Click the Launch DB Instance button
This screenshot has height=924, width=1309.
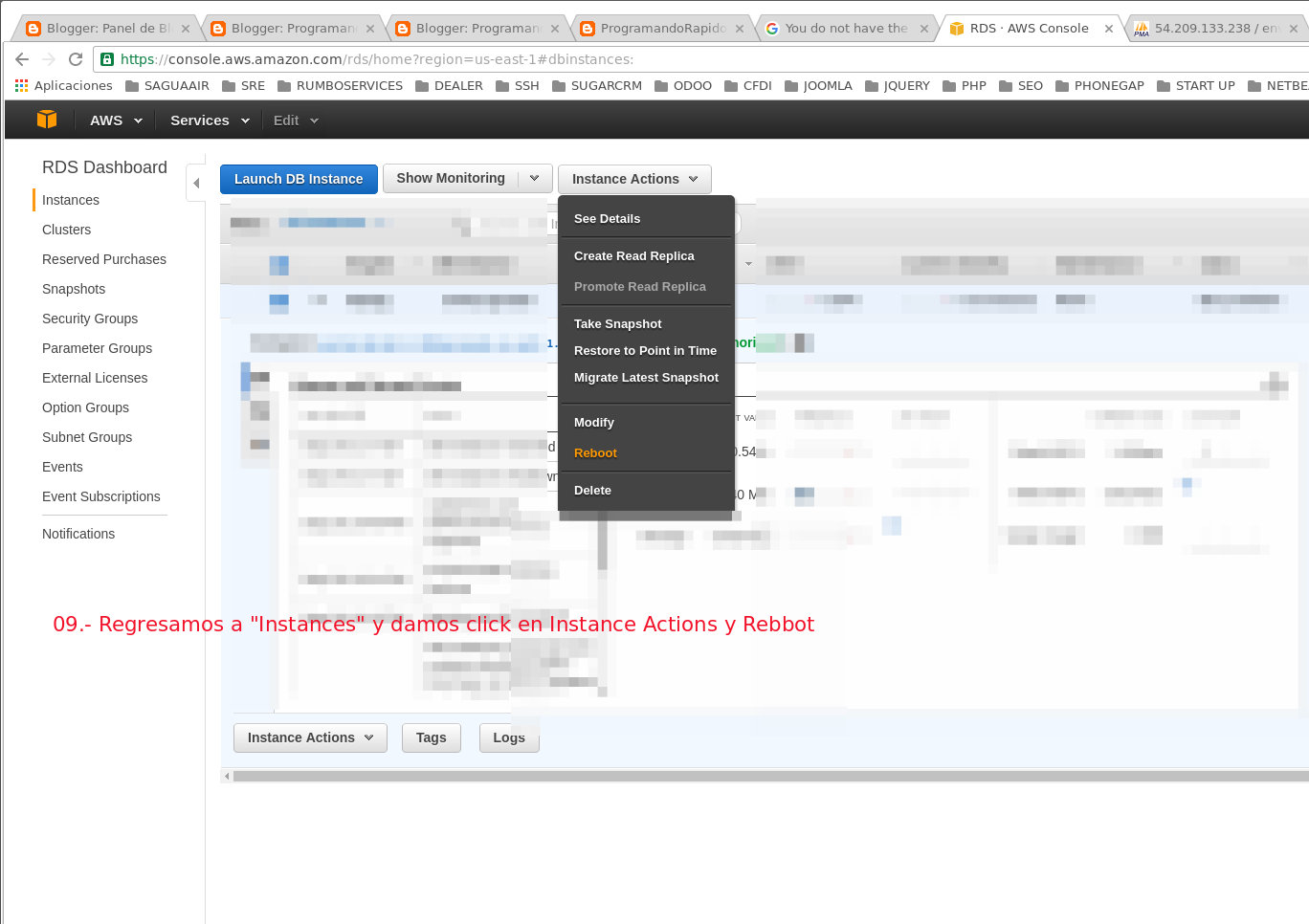[x=299, y=179]
